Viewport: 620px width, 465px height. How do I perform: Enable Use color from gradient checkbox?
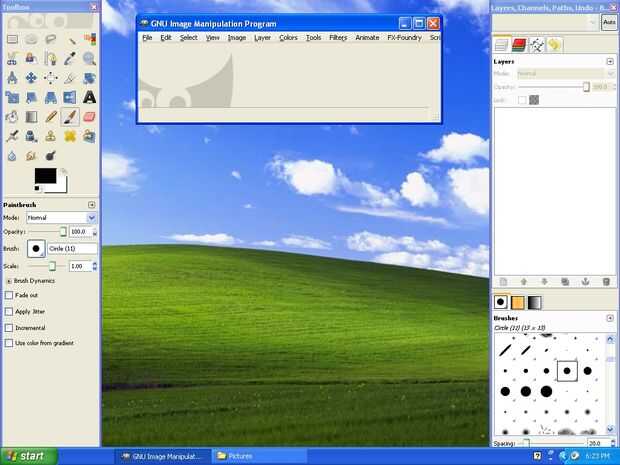coord(9,343)
